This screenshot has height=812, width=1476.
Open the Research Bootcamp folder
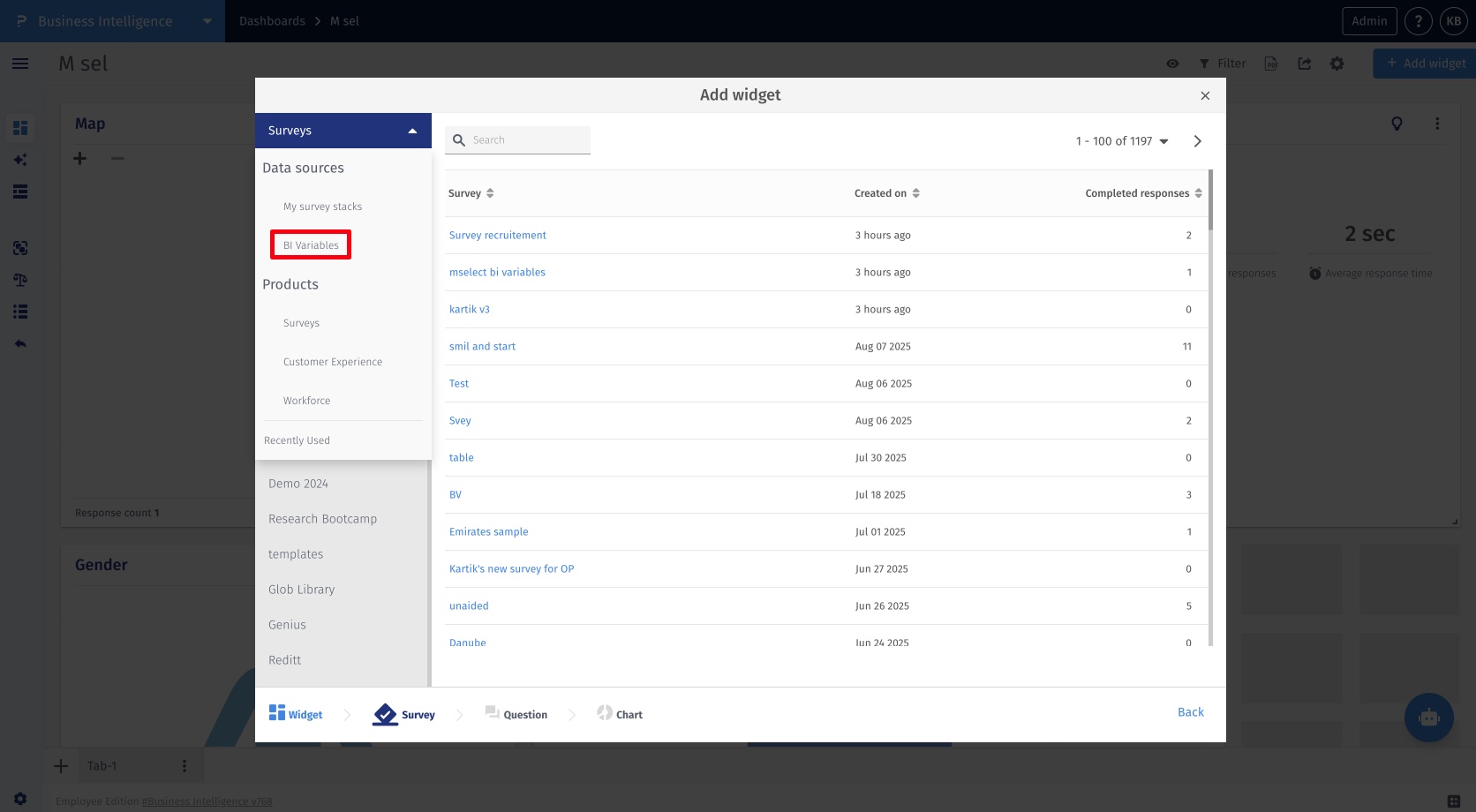coord(322,519)
